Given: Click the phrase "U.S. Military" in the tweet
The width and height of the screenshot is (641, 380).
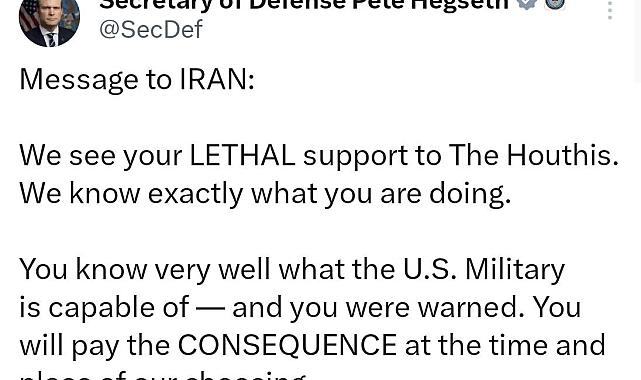Looking at the screenshot, I should point(484,270).
